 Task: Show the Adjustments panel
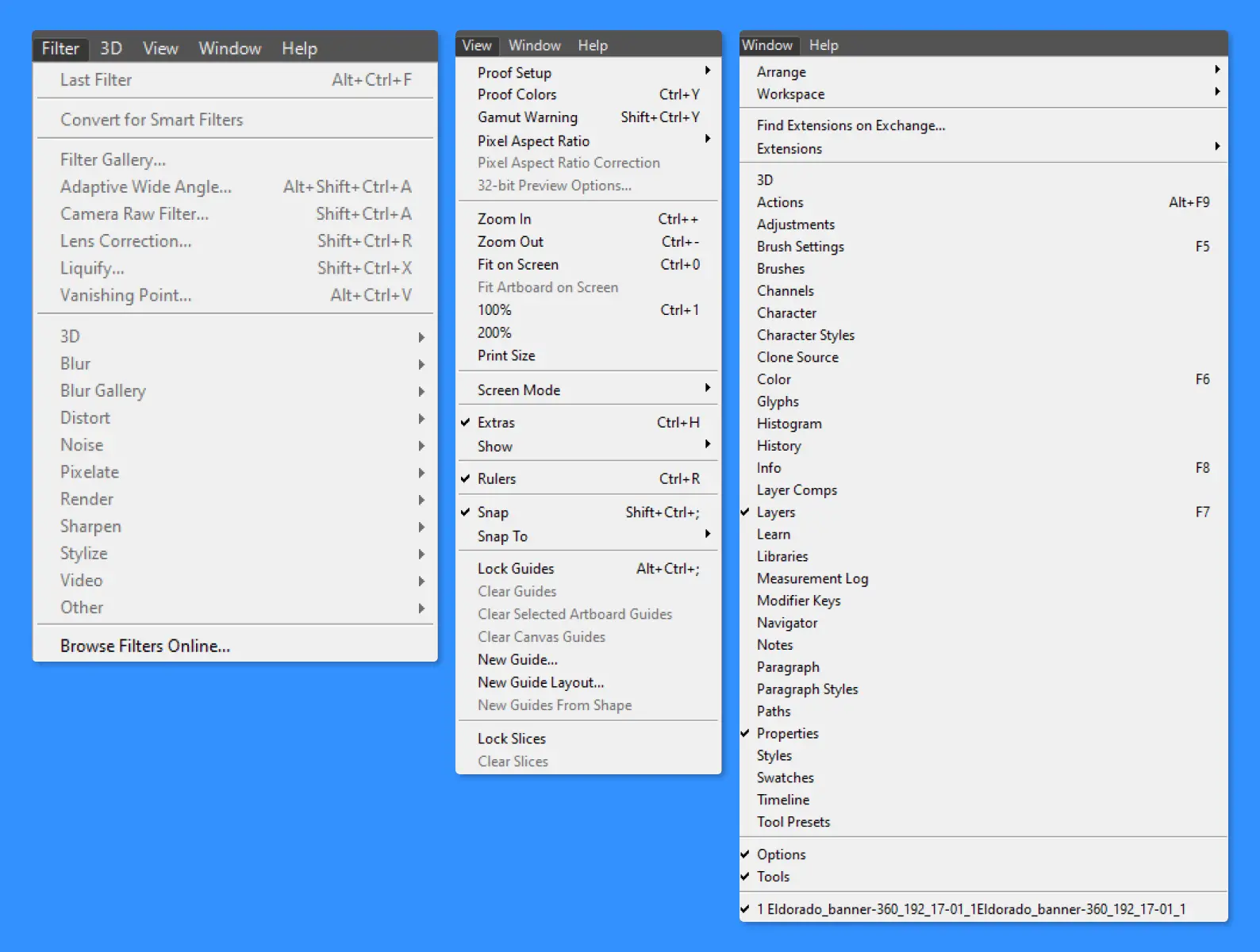(x=983, y=225)
